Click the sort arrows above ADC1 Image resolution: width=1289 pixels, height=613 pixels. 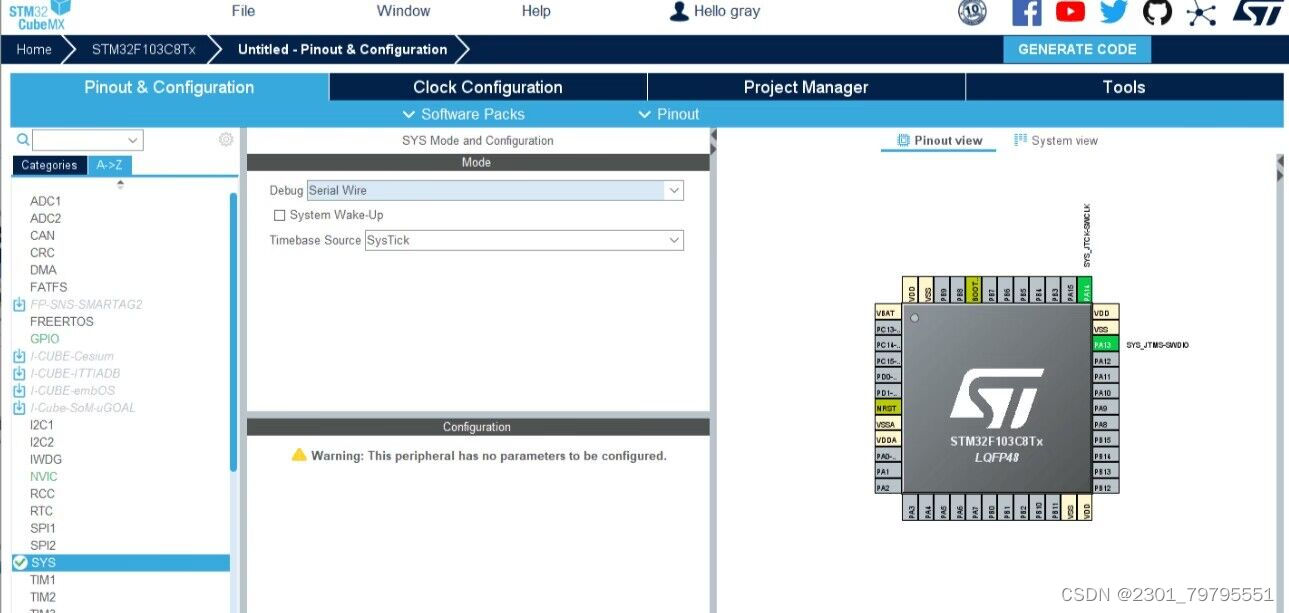(121, 184)
